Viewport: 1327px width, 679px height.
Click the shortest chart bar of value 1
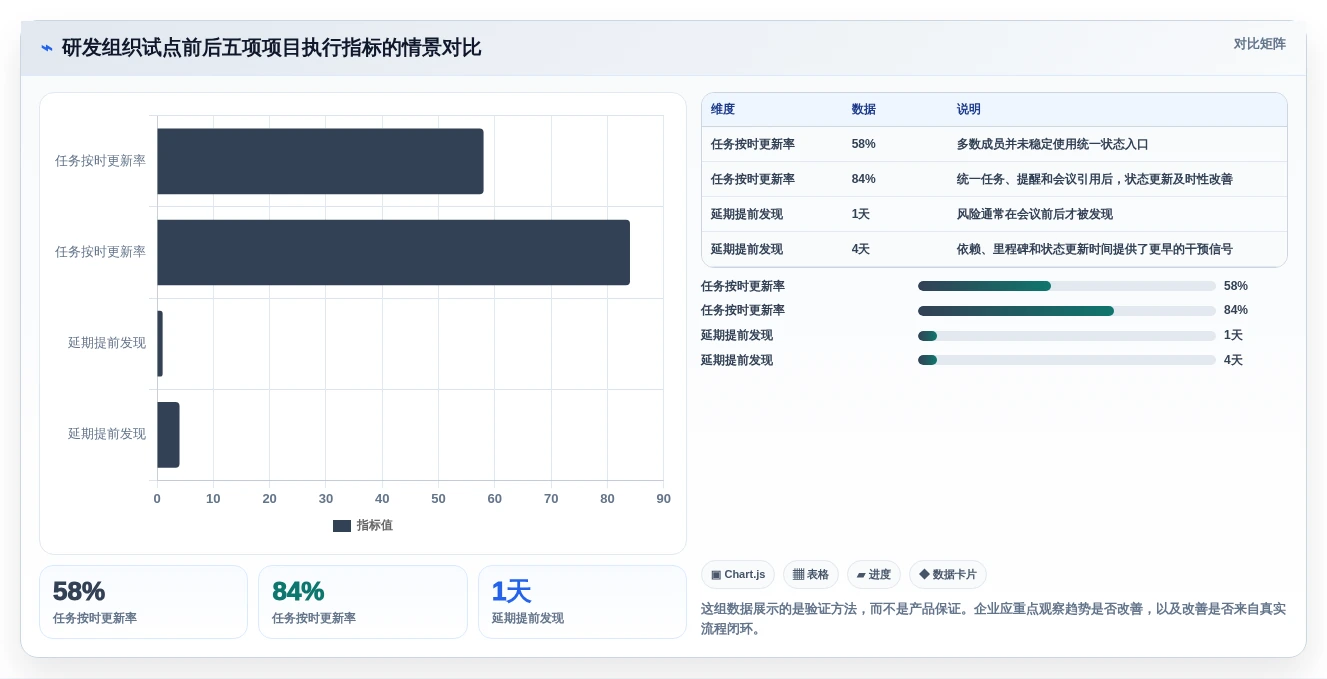pyautogui.click(x=160, y=343)
